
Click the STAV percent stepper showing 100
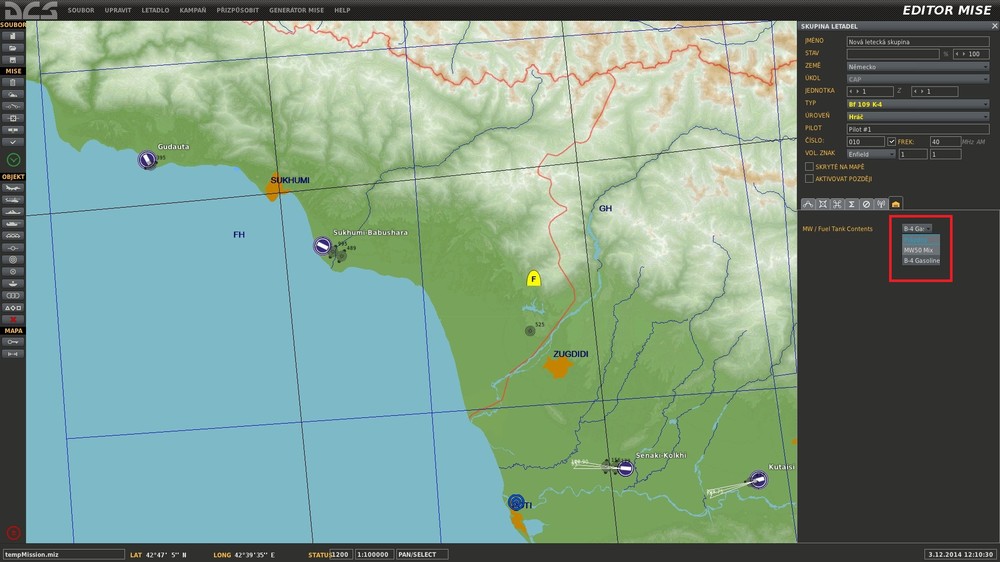971,54
